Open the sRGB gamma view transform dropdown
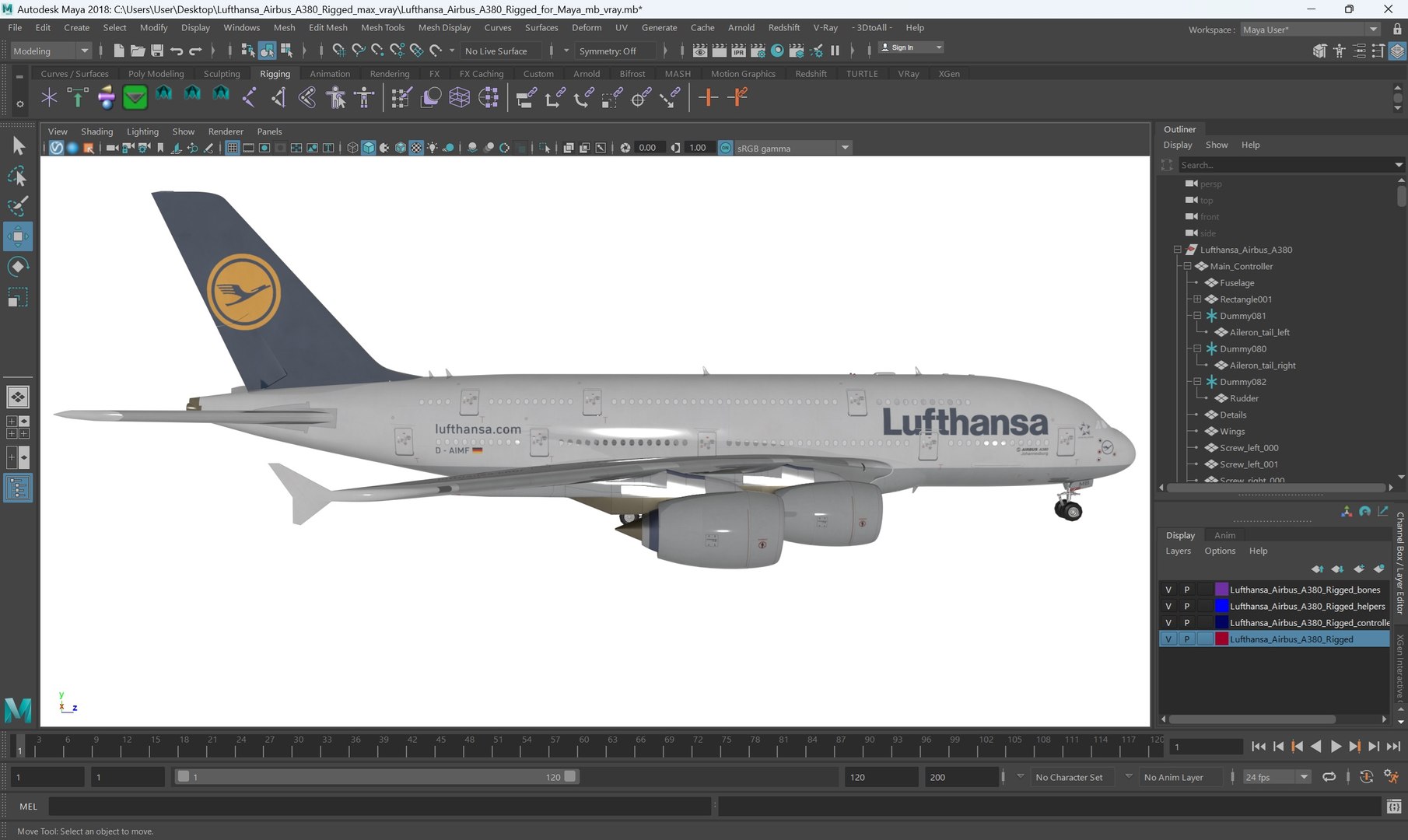 coord(792,148)
